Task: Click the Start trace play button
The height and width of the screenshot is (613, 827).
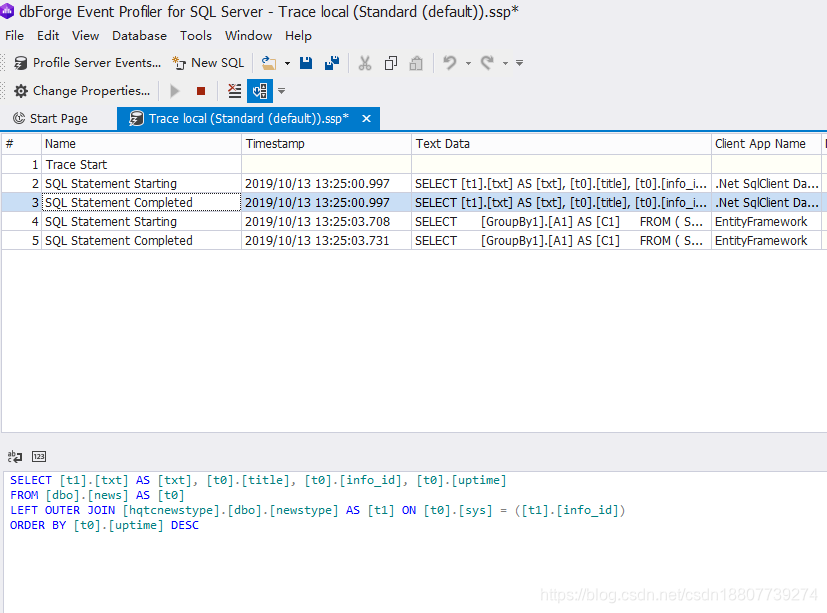Action: (x=175, y=91)
